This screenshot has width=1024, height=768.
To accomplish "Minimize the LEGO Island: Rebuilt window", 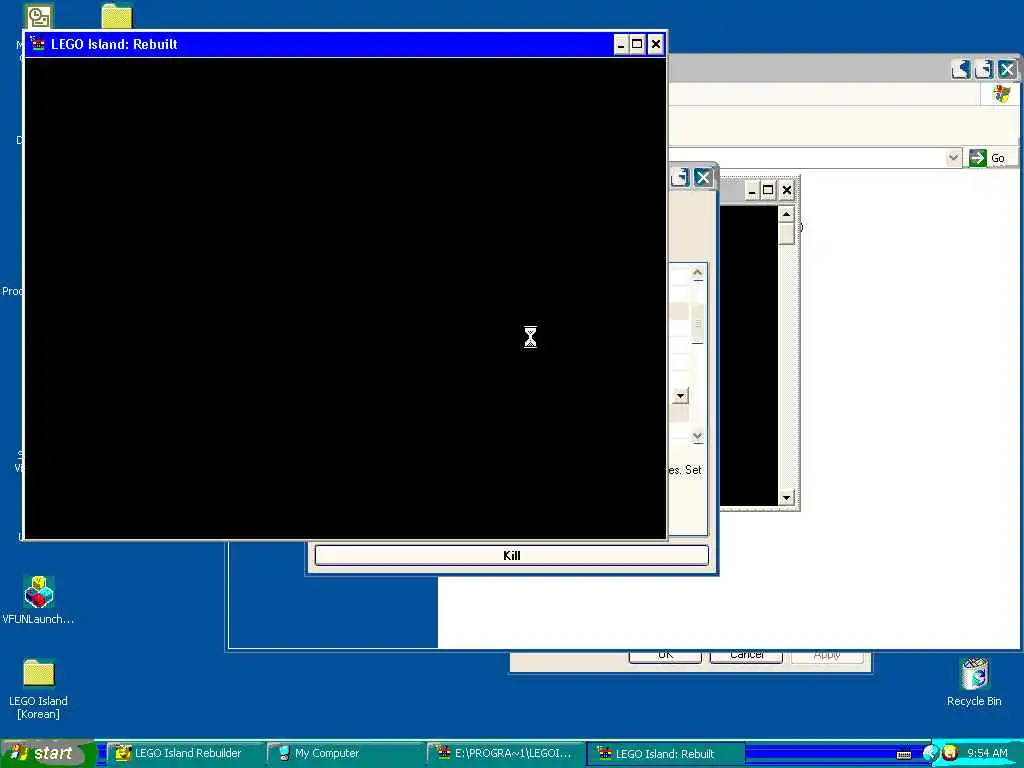I will [x=620, y=44].
